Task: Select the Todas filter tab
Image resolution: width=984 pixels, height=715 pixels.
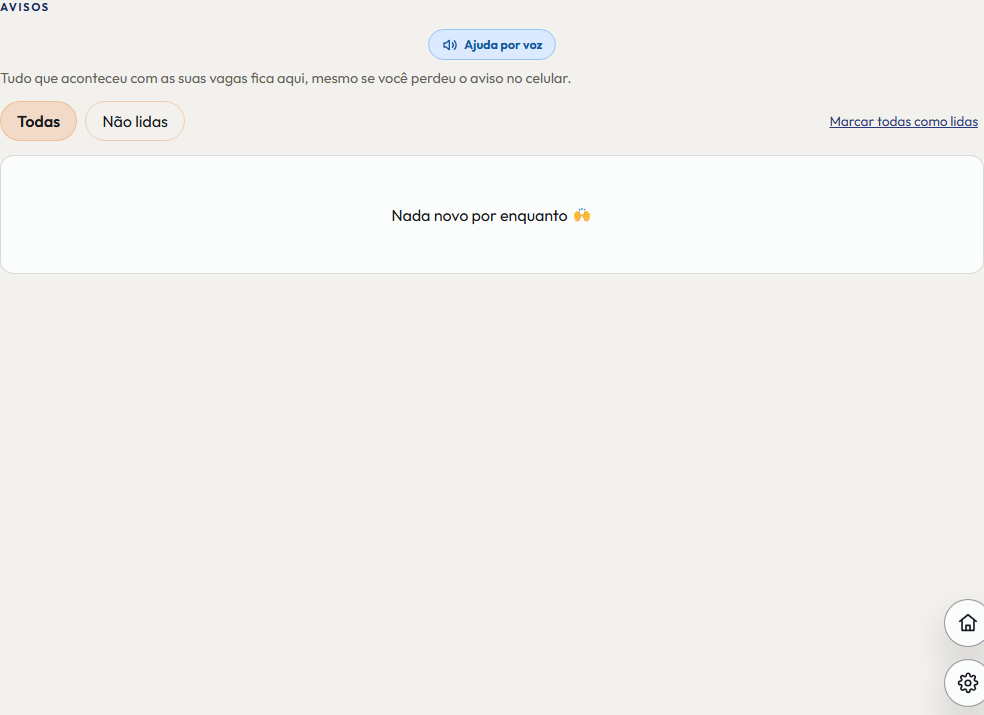Action: tap(38, 121)
